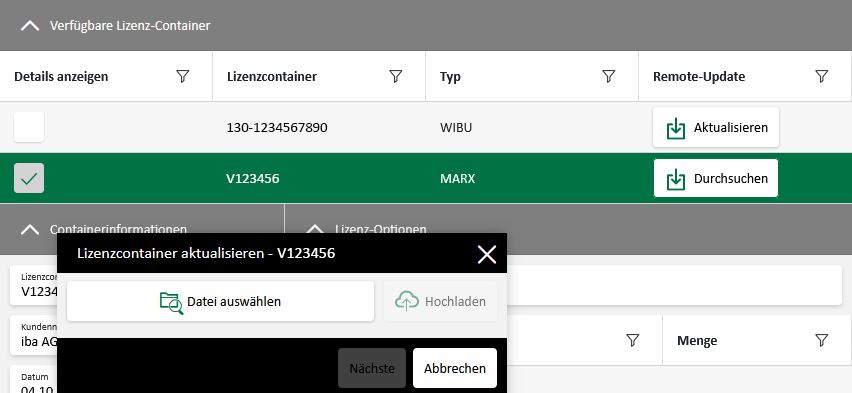Open filter for Lizenzcontainer column

click(396, 77)
